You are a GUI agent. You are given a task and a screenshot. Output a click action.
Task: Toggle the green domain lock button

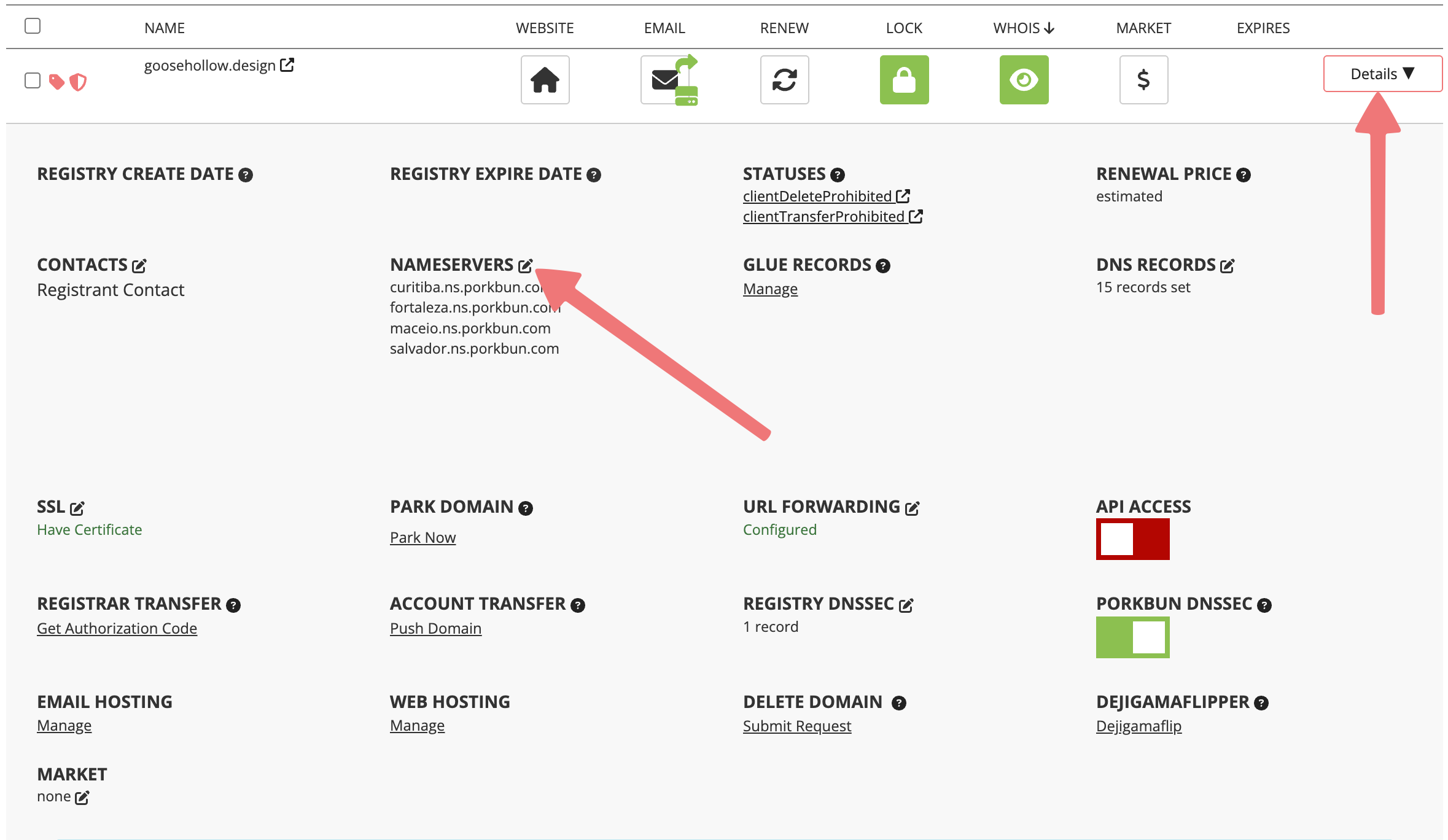[x=904, y=80]
